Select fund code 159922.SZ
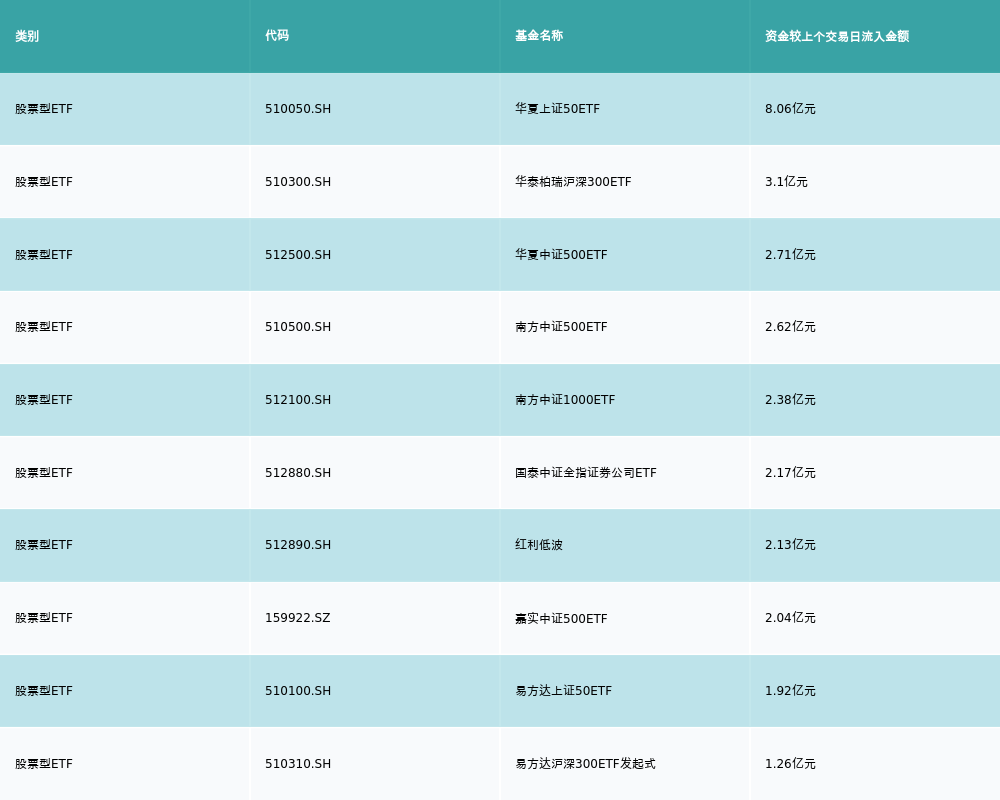 click(297, 618)
